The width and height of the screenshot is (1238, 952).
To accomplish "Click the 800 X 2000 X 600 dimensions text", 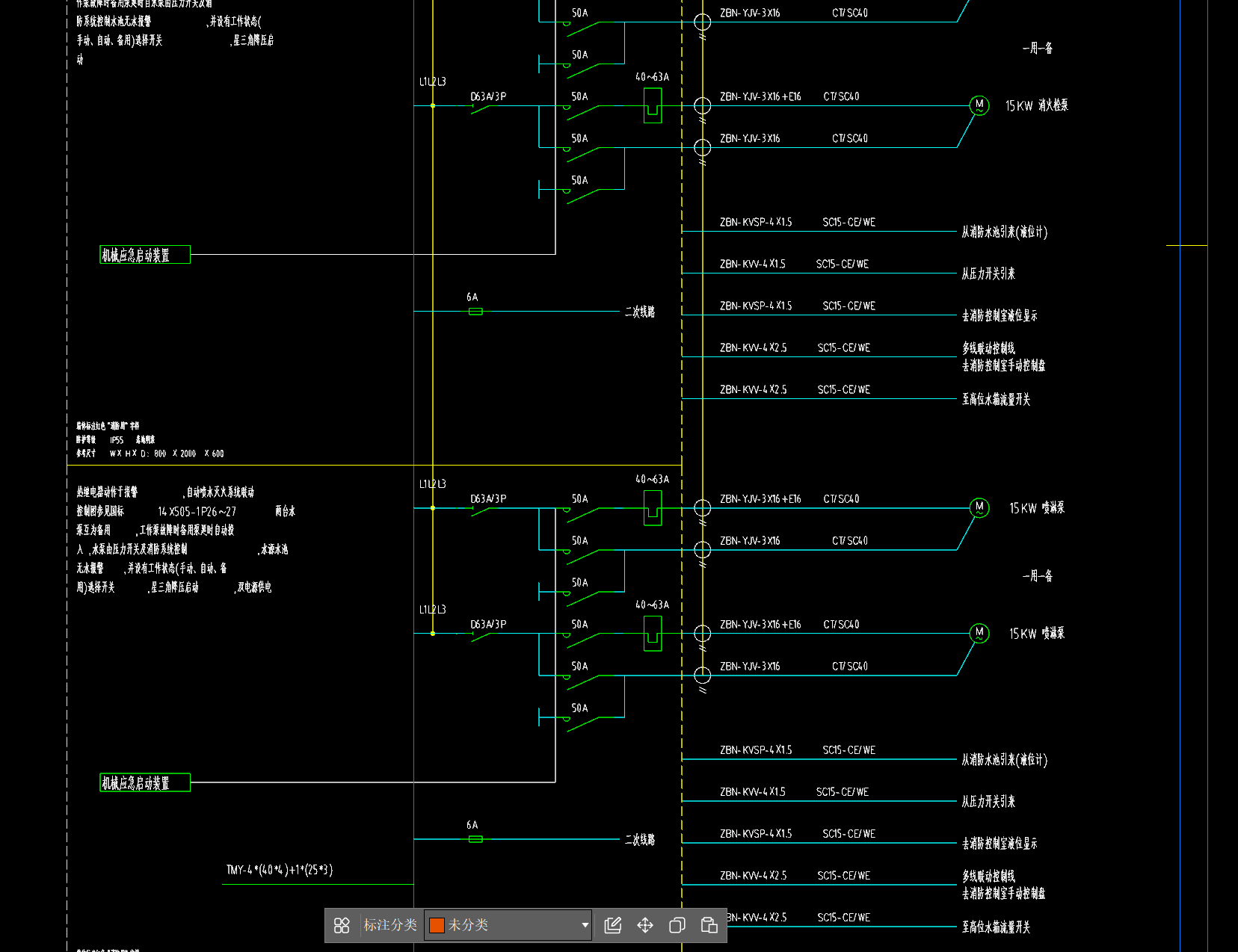I will tap(189, 454).
